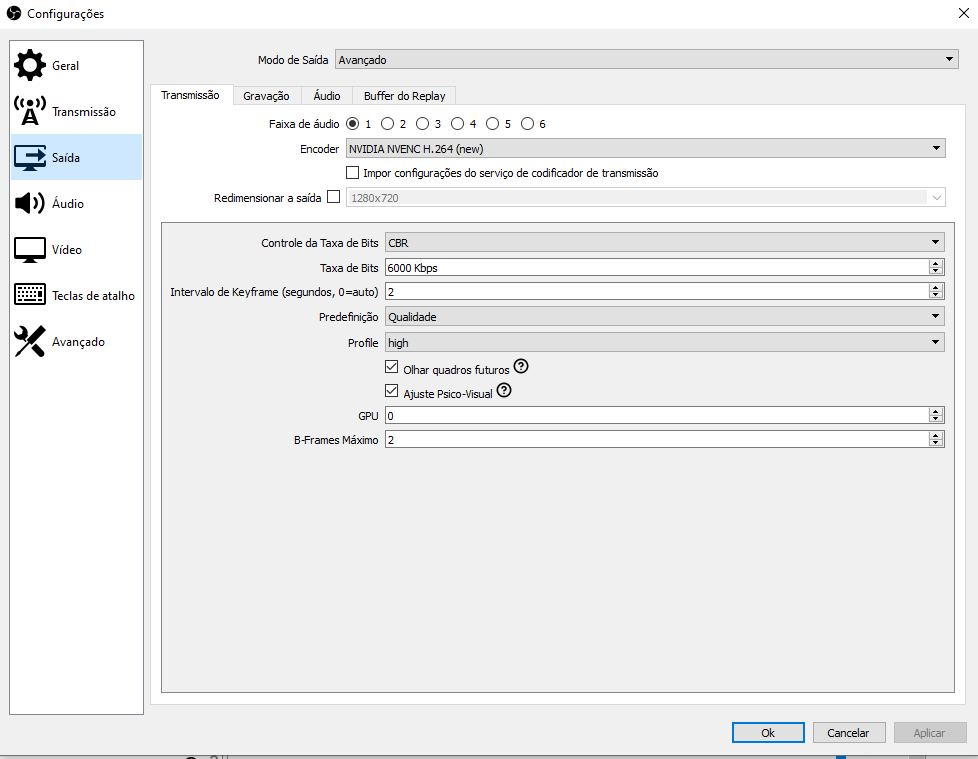978x759 pixels.
Task: Decrease Keyframe interval with down arrow
Action: 935,295
